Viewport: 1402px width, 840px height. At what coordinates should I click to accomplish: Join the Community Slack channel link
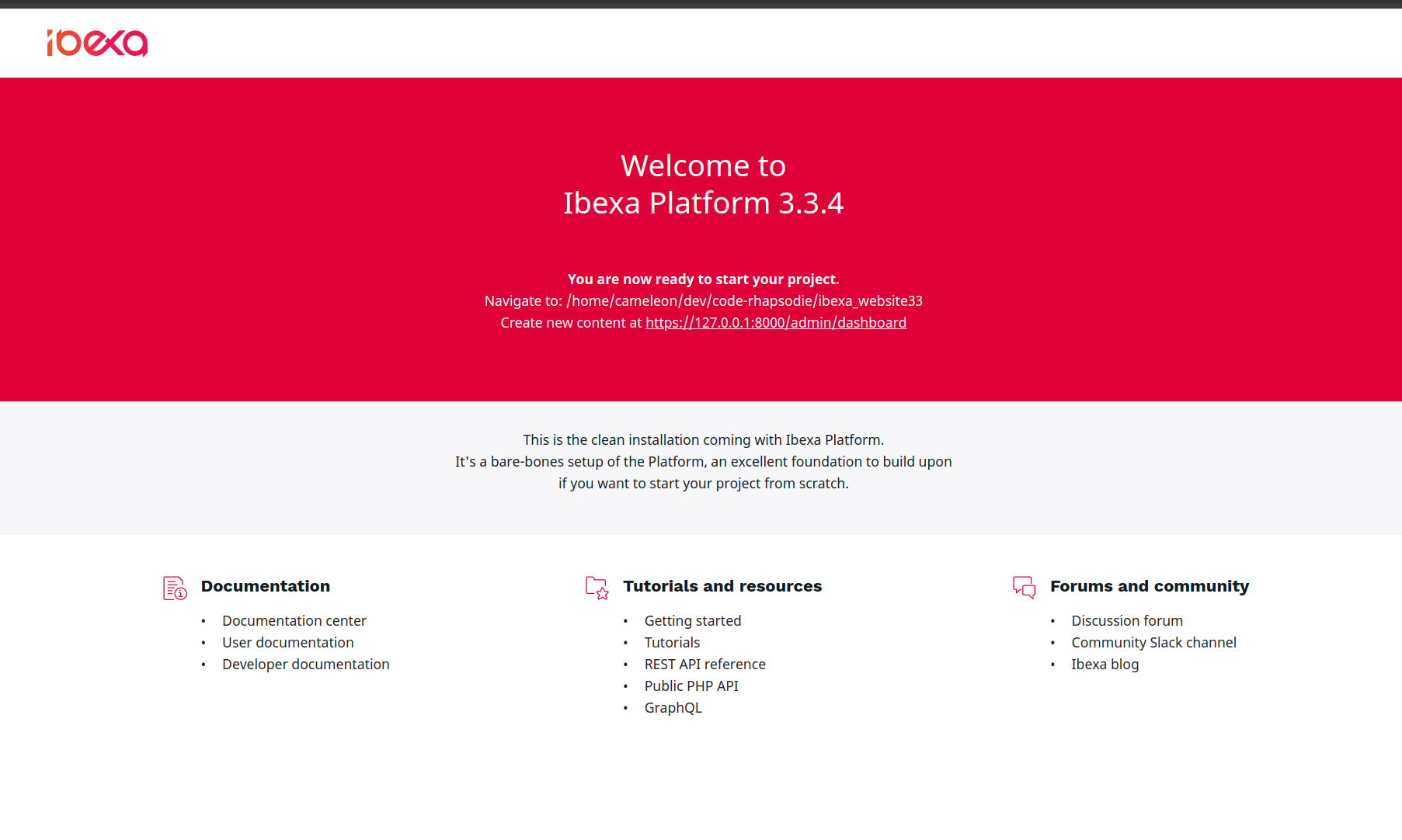[1153, 643]
